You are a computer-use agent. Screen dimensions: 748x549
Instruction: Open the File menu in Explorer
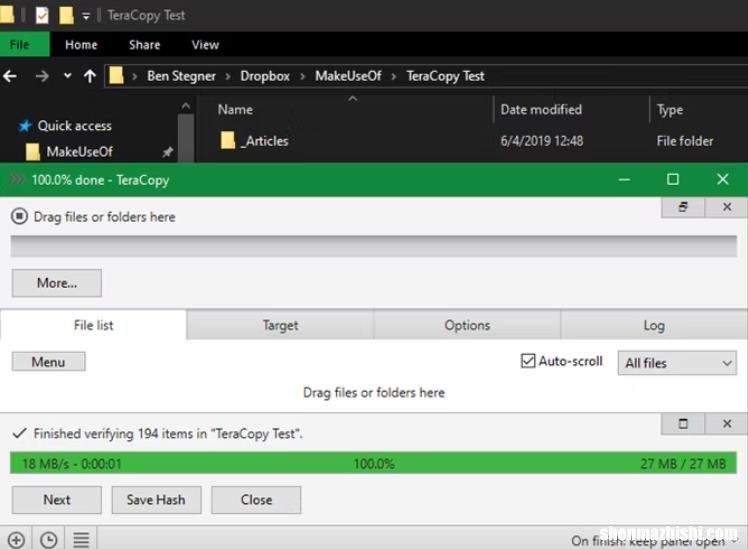(x=24, y=44)
